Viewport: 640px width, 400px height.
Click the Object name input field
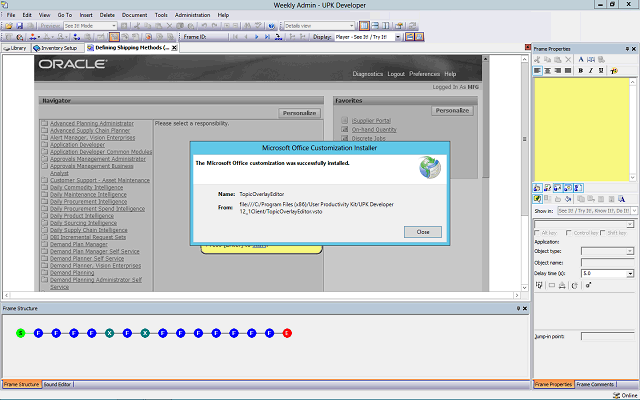tap(607, 262)
